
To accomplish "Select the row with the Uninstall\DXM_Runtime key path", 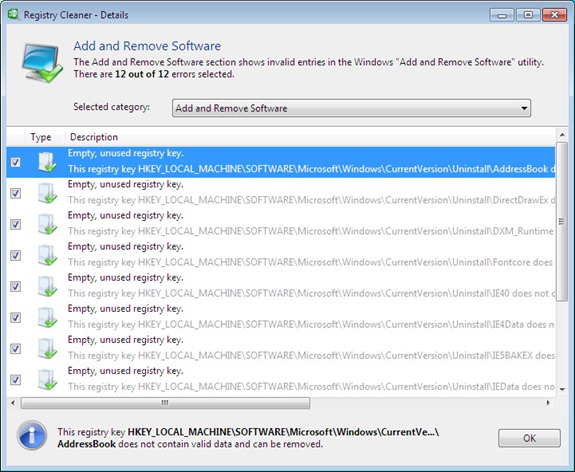I will [x=281, y=224].
